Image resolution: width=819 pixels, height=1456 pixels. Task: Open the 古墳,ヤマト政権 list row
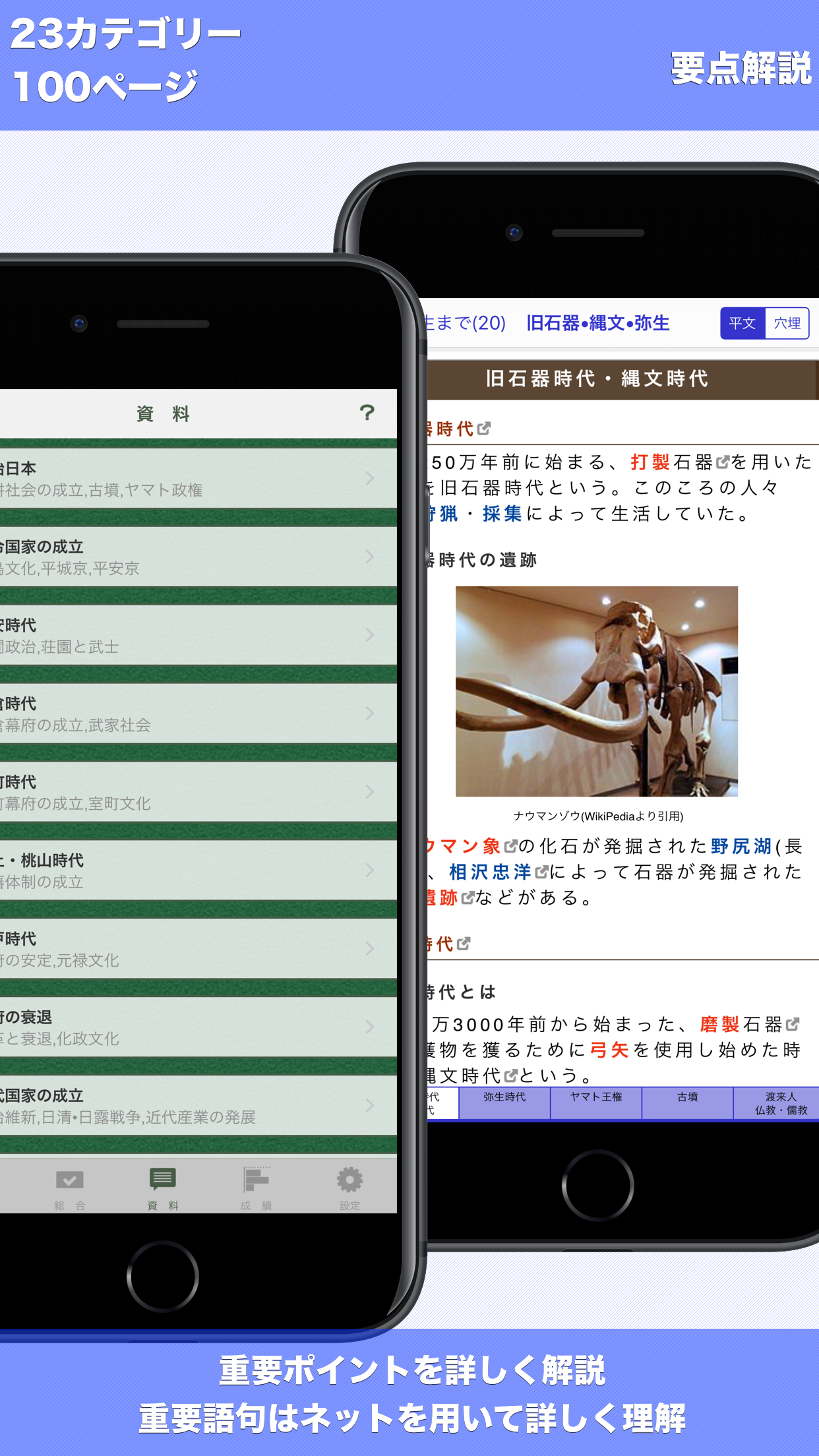[x=198, y=478]
